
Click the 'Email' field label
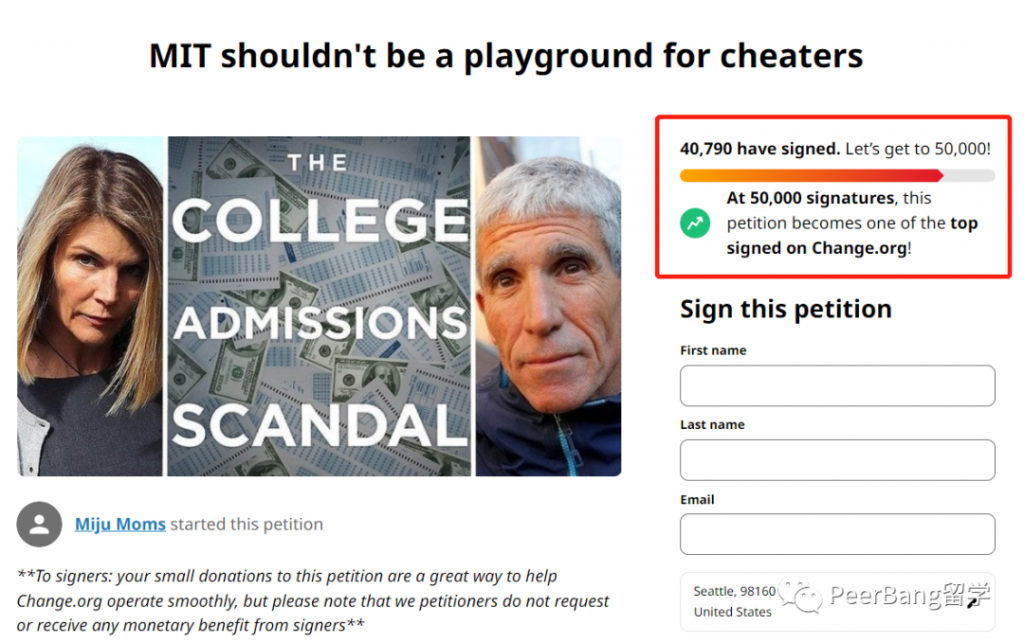coord(697,499)
